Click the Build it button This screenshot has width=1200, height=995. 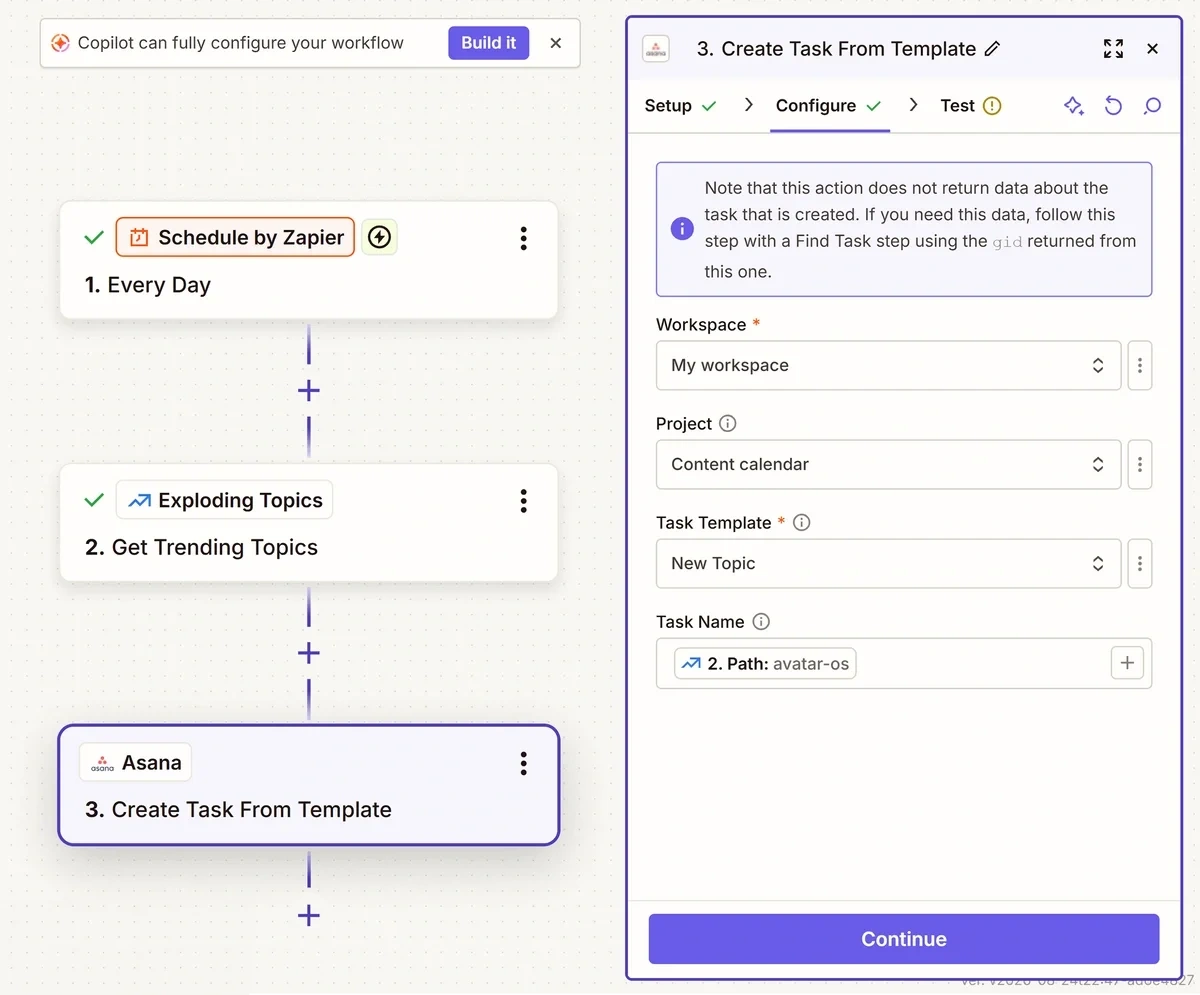(x=488, y=43)
